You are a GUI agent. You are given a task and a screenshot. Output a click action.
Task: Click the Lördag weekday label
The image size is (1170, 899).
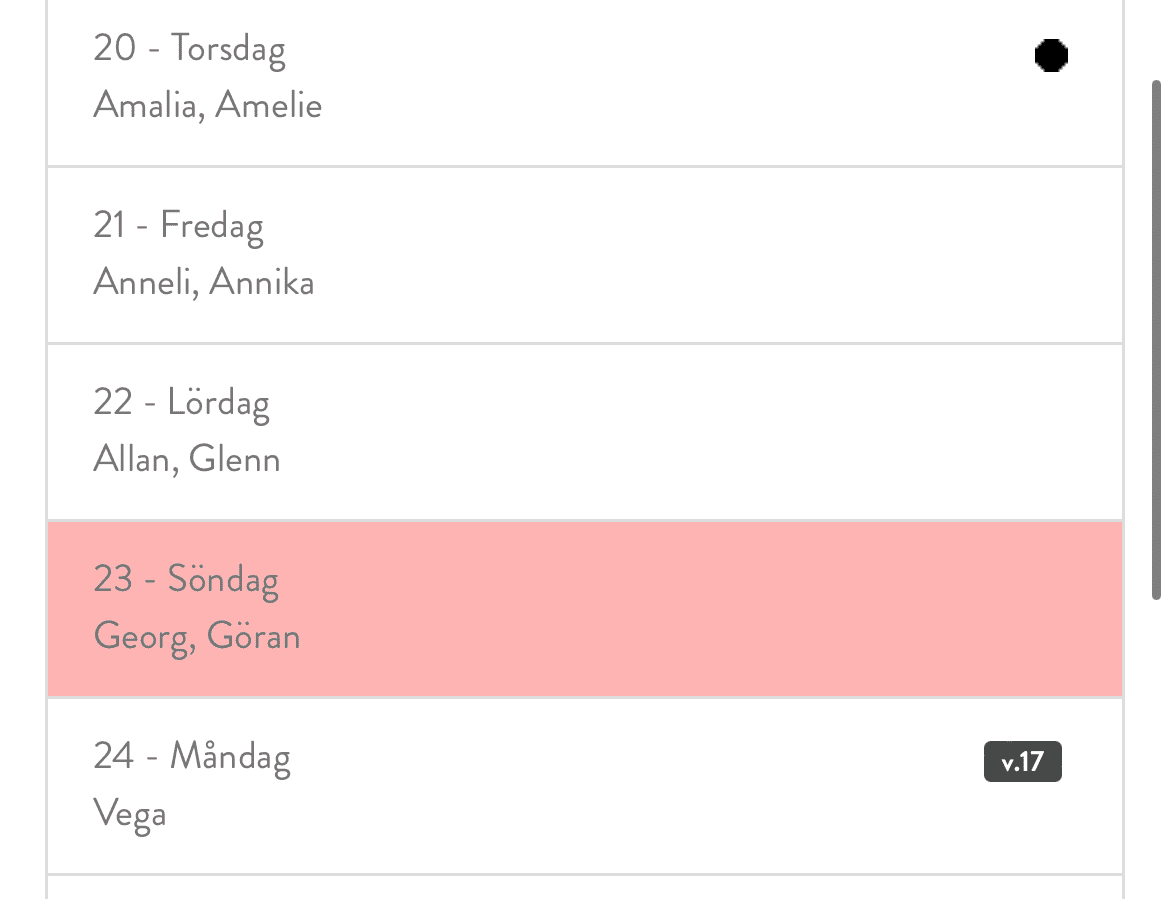pos(218,403)
